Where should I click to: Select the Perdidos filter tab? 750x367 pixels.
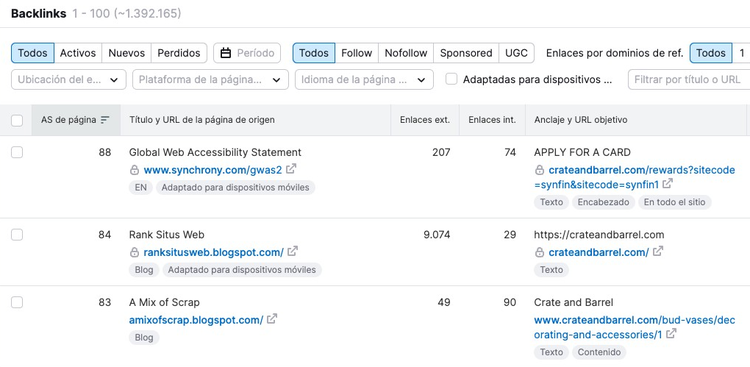point(179,53)
